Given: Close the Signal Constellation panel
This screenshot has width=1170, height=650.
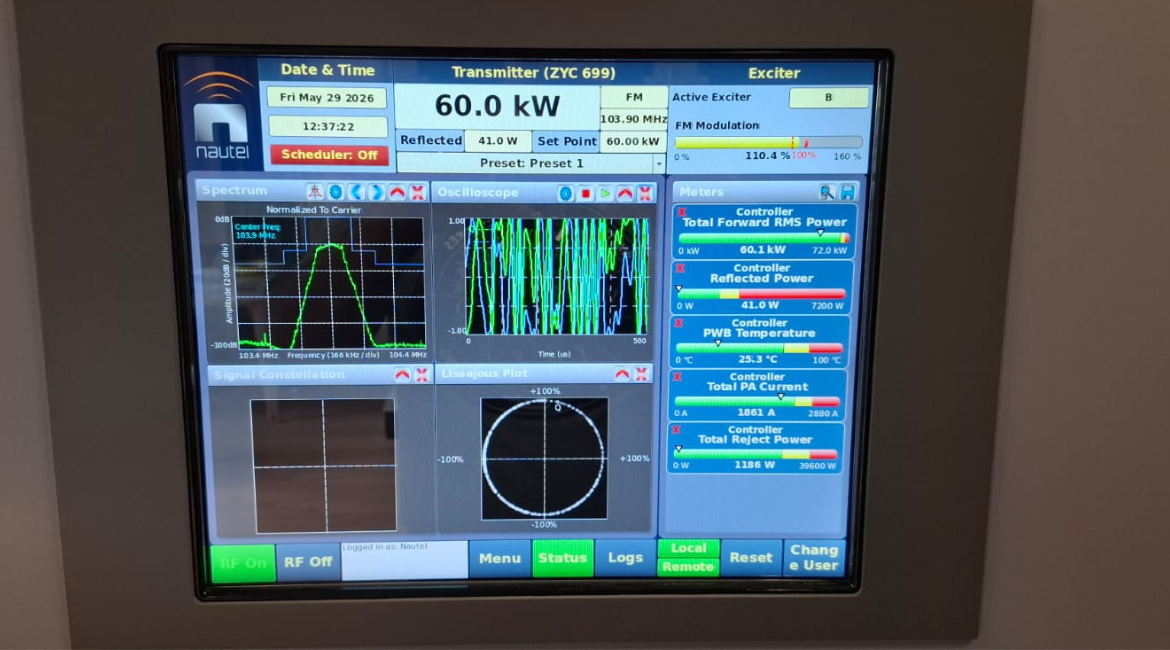Looking at the screenshot, I should [x=422, y=375].
